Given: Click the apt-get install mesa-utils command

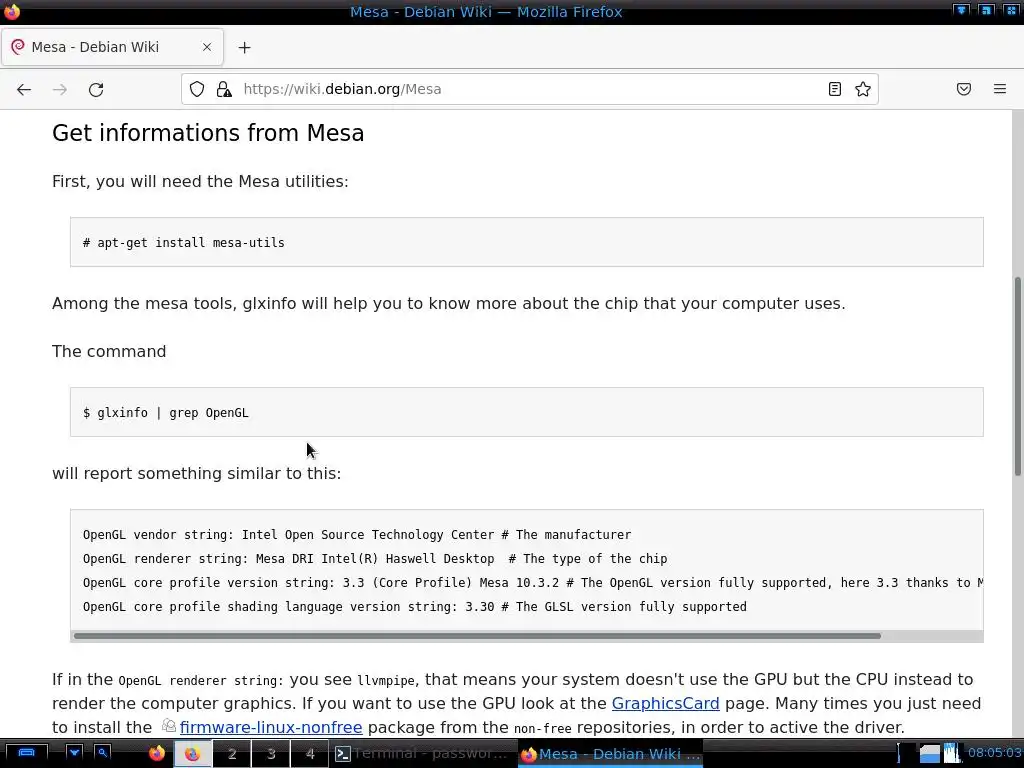Looking at the screenshot, I should (184, 243).
